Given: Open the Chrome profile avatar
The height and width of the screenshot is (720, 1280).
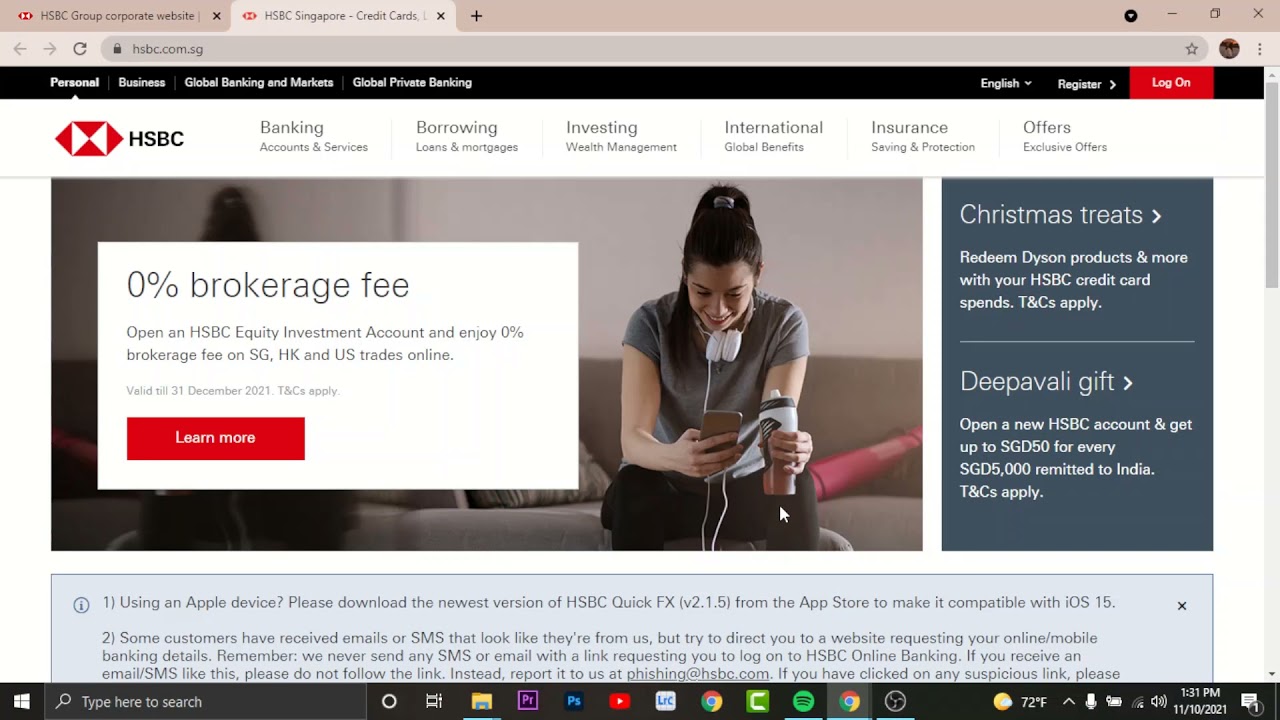Looking at the screenshot, I should (x=1229, y=48).
